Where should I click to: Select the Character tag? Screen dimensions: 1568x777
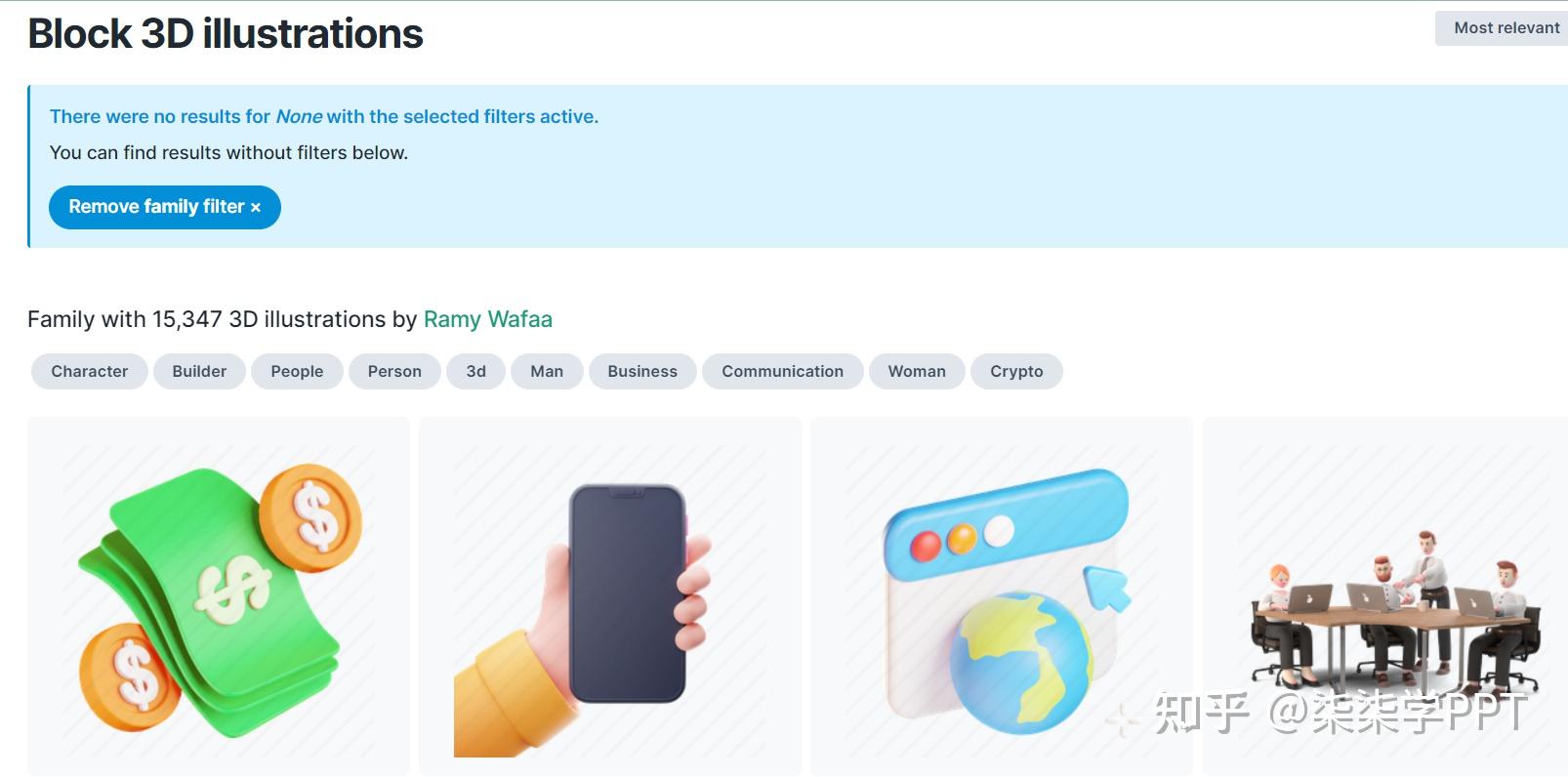click(x=90, y=371)
